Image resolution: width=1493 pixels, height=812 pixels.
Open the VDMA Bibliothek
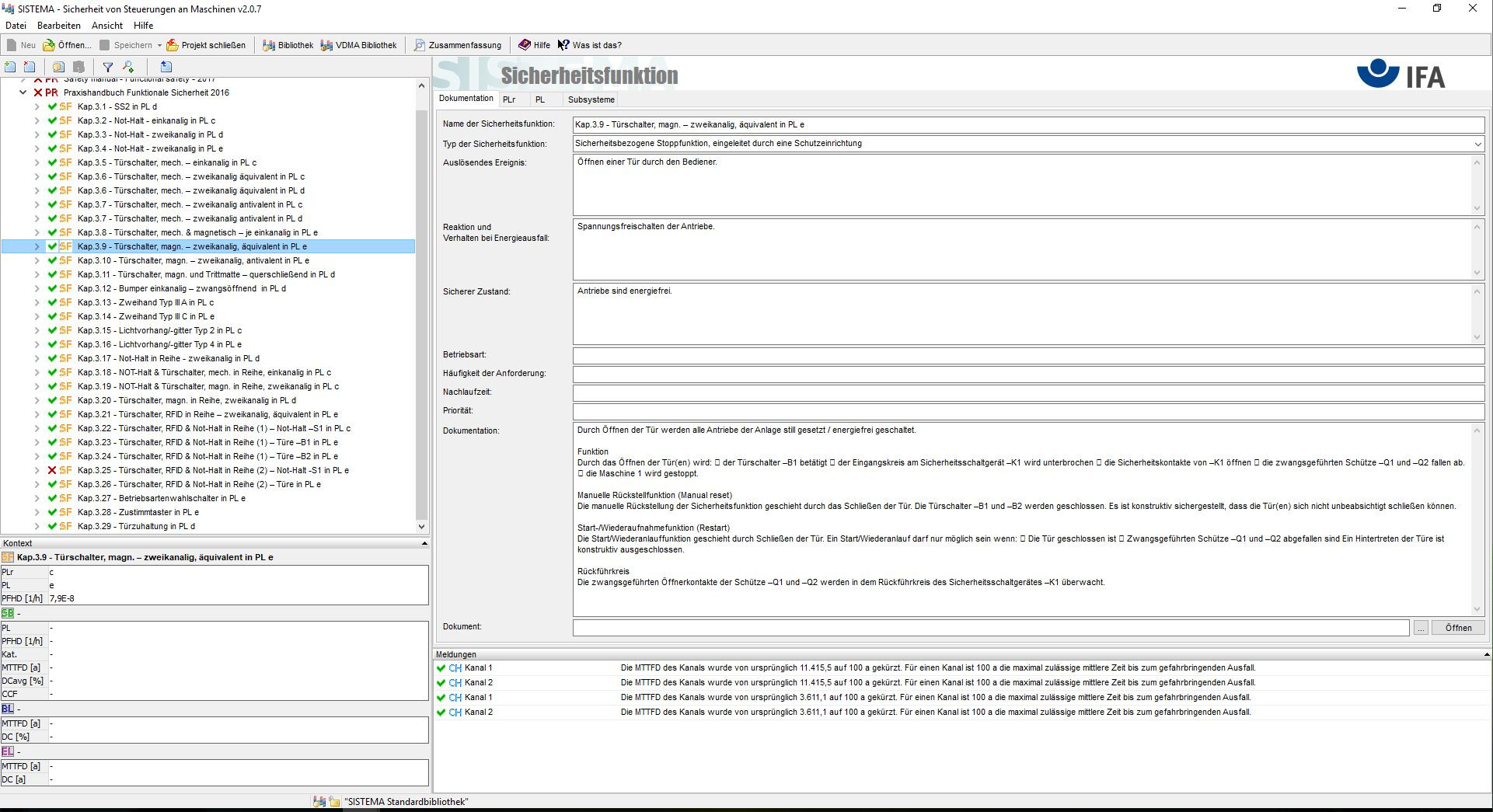[358, 45]
